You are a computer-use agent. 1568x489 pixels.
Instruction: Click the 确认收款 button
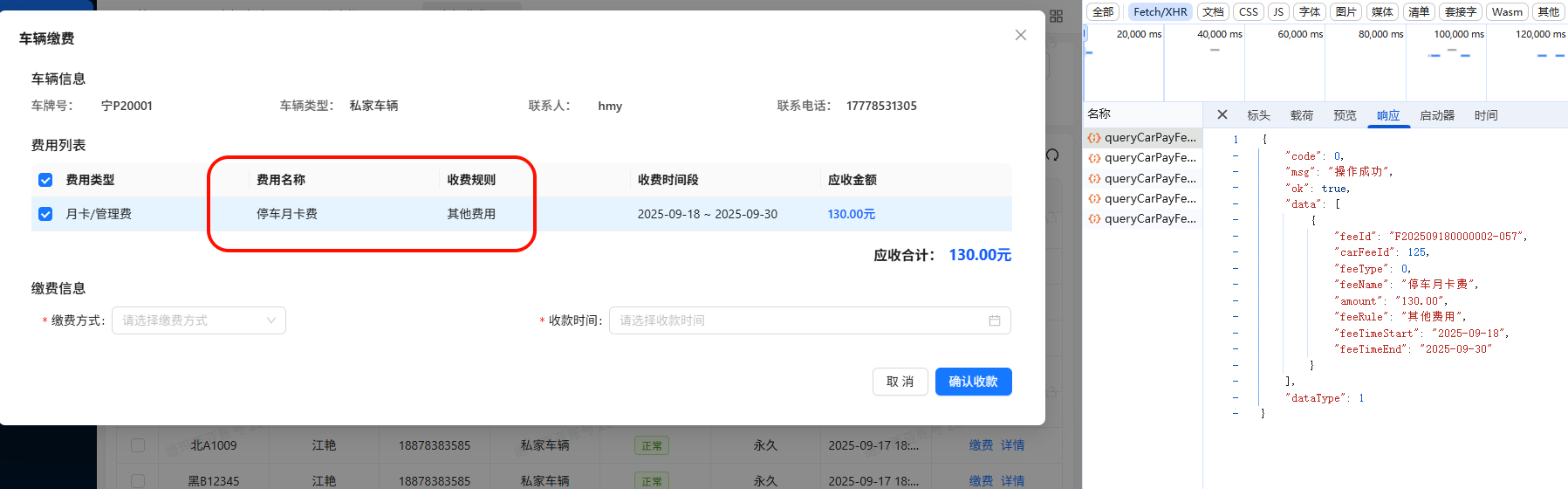click(x=973, y=382)
